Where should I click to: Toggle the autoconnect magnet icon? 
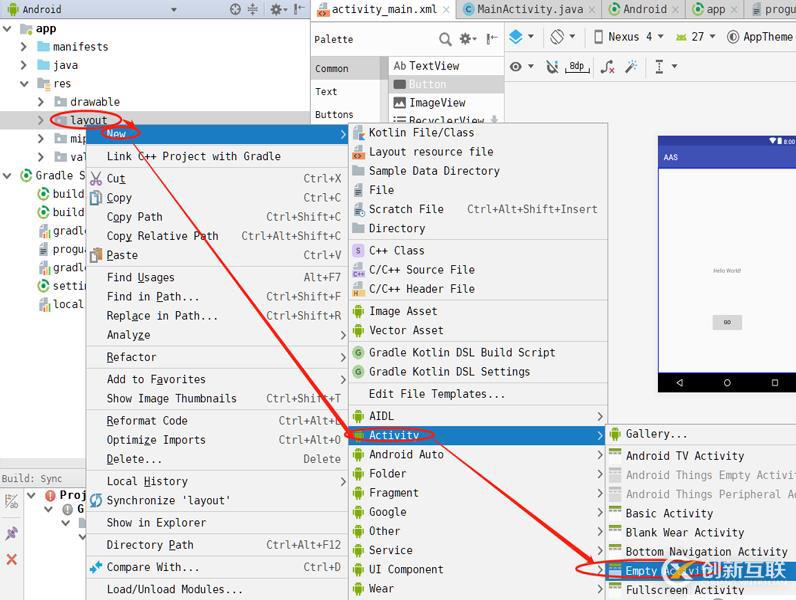(552, 66)
